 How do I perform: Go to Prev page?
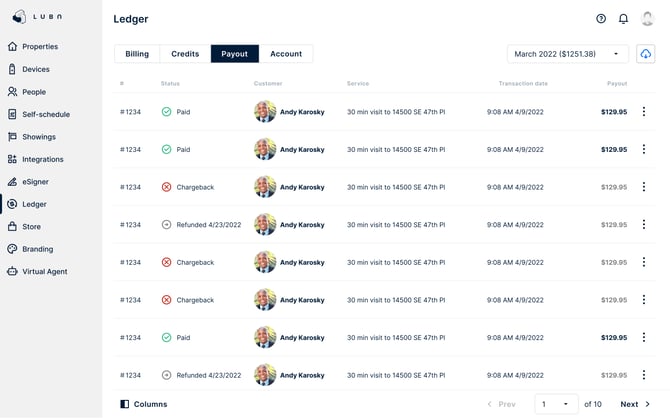(501, 404)
